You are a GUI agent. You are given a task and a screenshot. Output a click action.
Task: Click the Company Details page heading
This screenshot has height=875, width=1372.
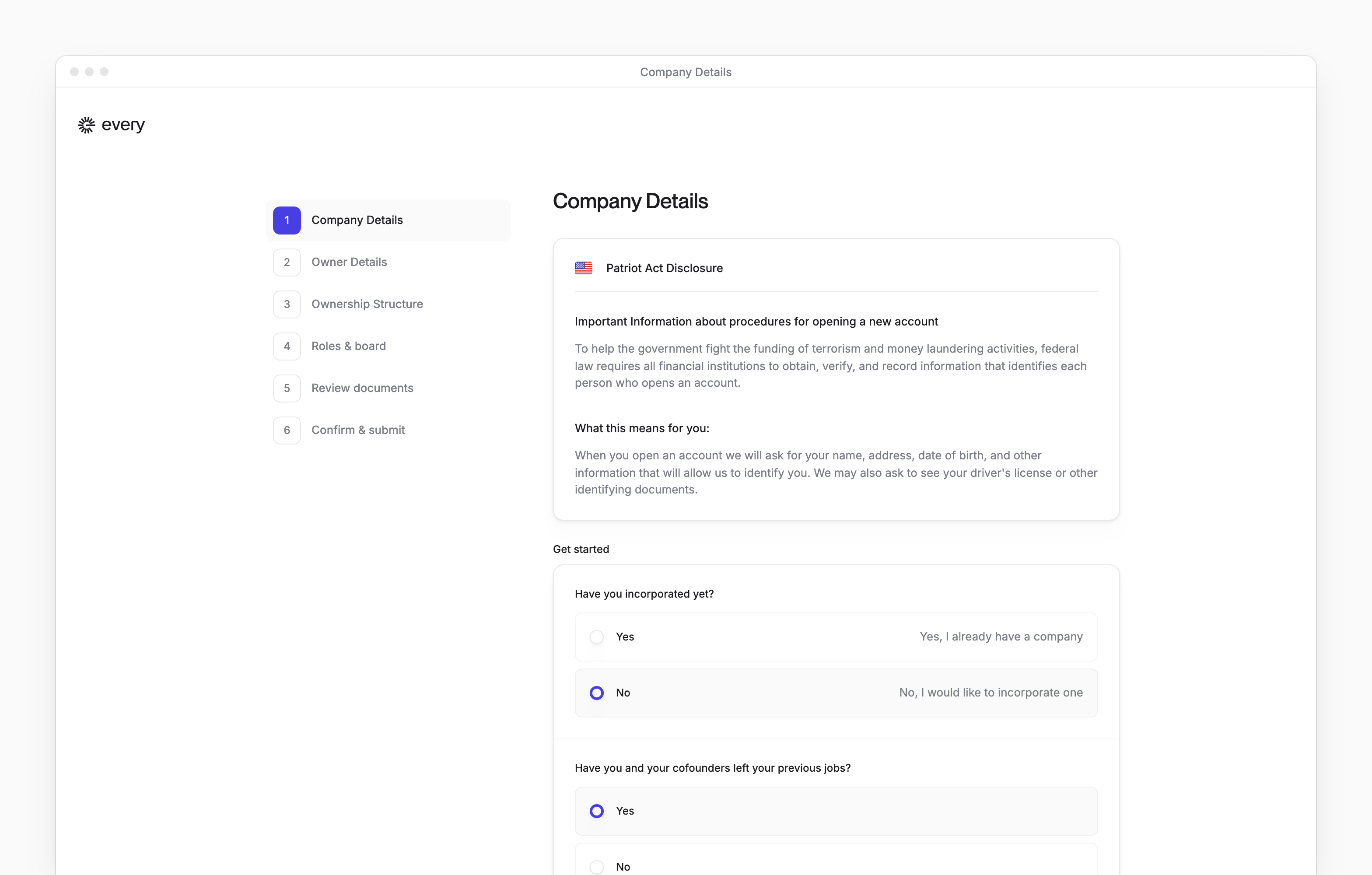click(x=630, y=201)
